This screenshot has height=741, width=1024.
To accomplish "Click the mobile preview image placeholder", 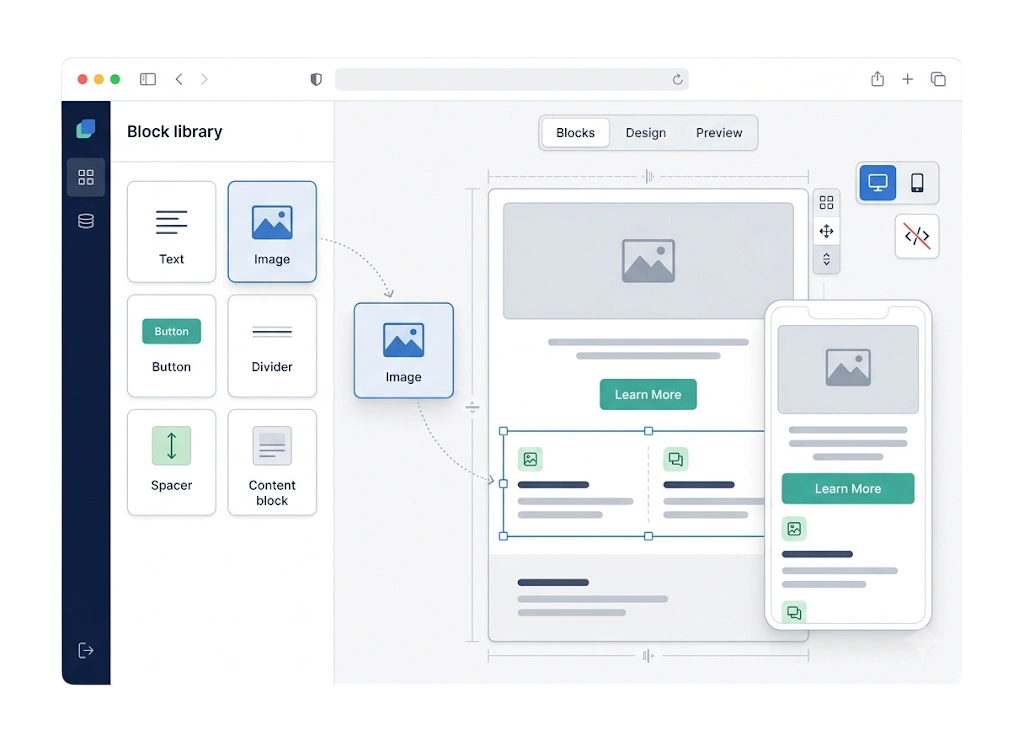I will click(x=848, y=369).
